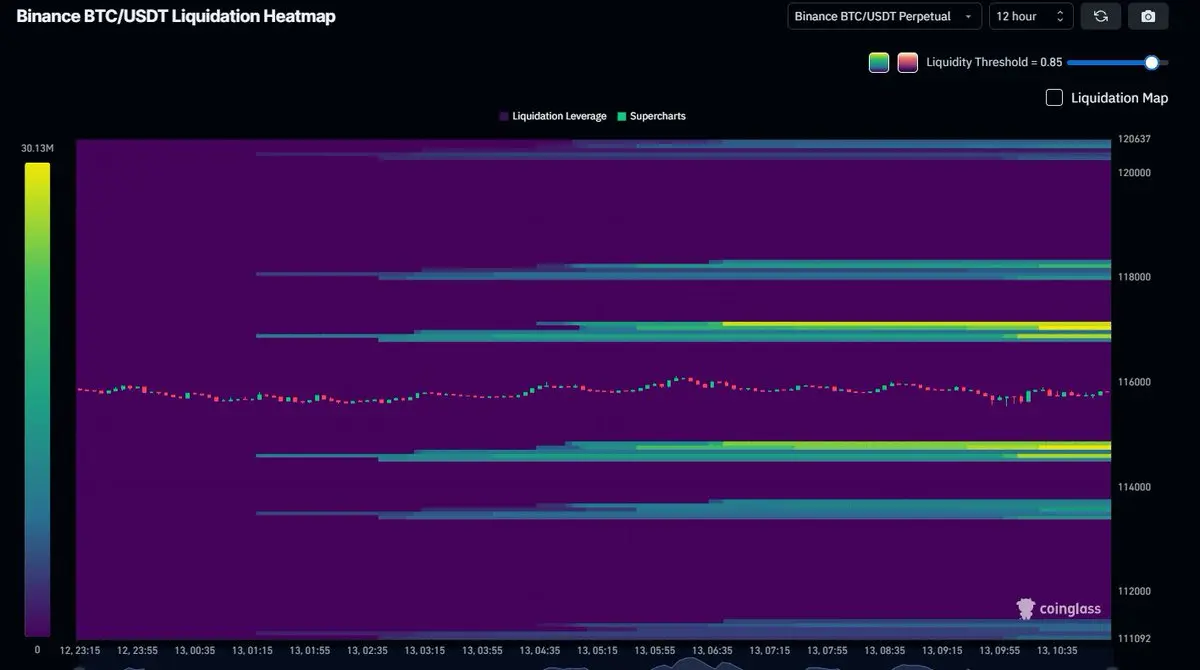Screen dimensions: 1200x670
Task: Click the 13, 09:15 time axis label
Action: pyautogui.click(x=943, y=650)
